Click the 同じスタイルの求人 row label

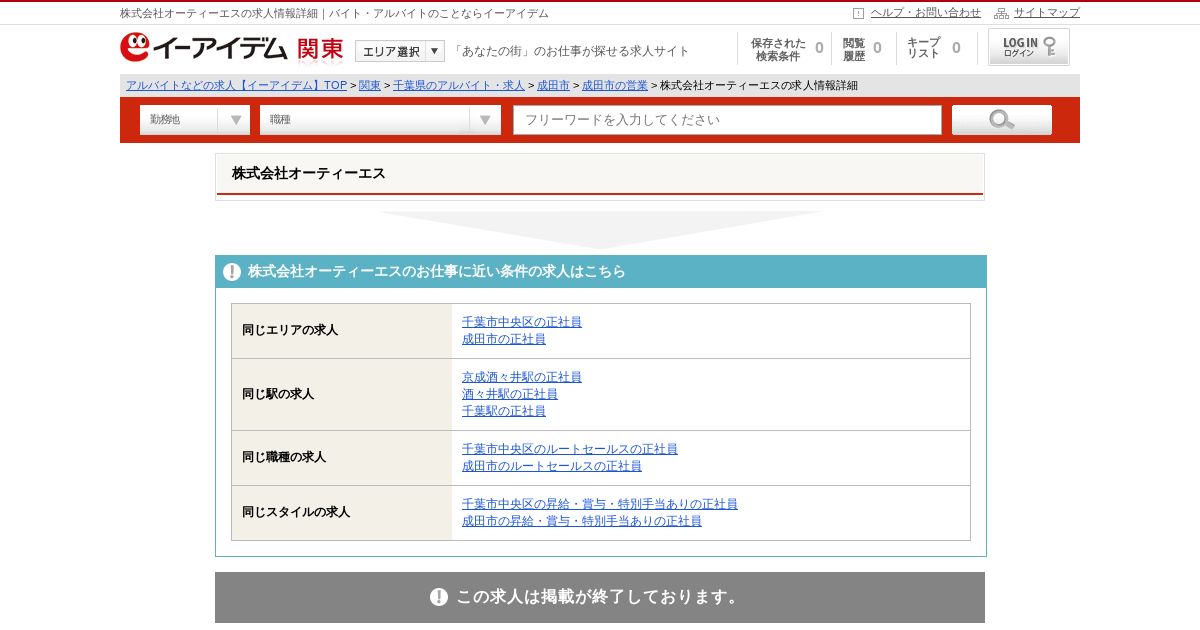[x=296, y=512]
